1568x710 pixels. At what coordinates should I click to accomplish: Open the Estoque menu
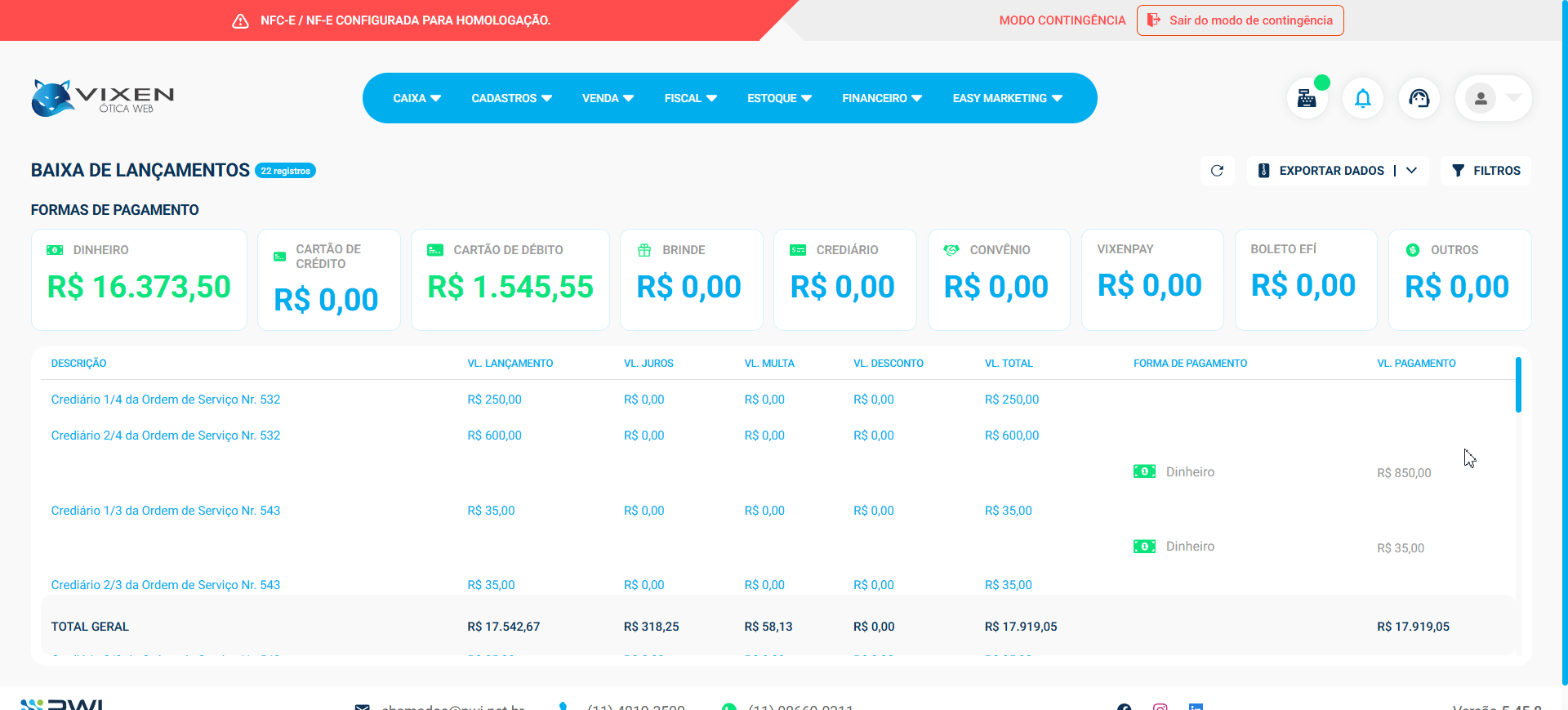coord(779,98)
